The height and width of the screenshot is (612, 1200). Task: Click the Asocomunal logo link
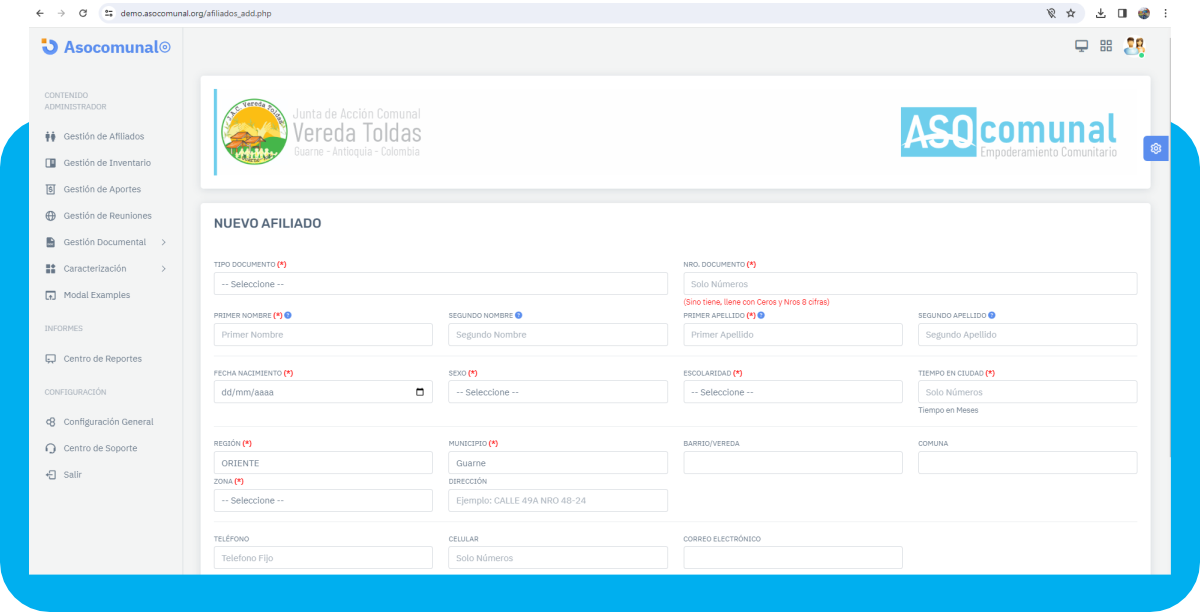tap(106, 47)
